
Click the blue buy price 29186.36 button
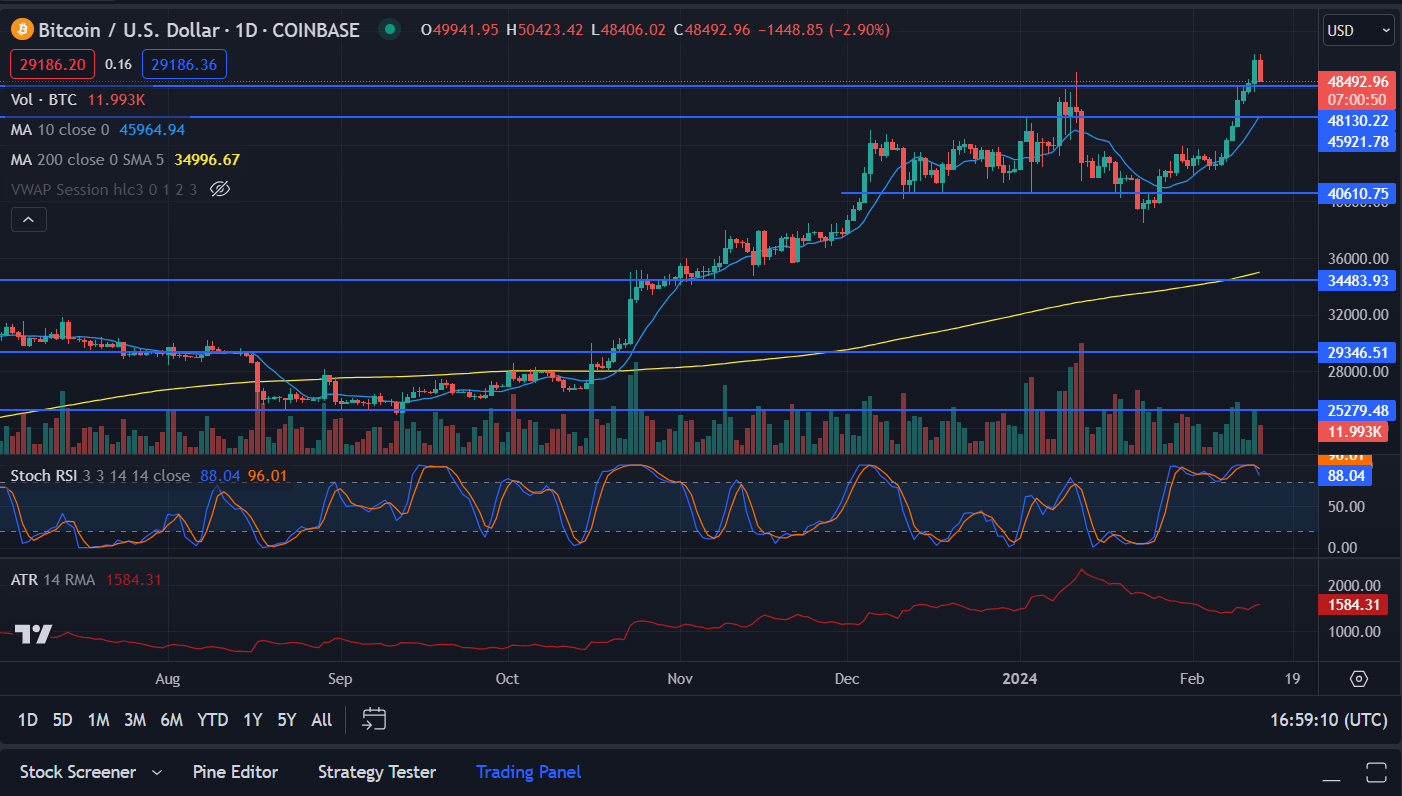click(x=184, y=64)
